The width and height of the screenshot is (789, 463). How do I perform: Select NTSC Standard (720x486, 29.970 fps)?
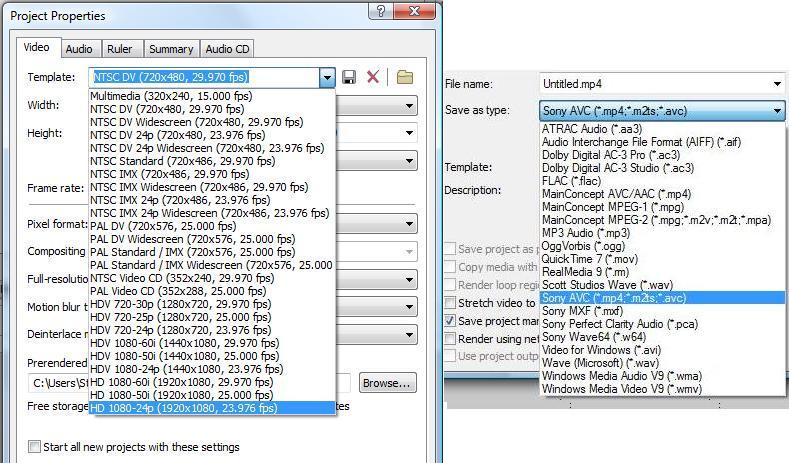click(212, 161)
